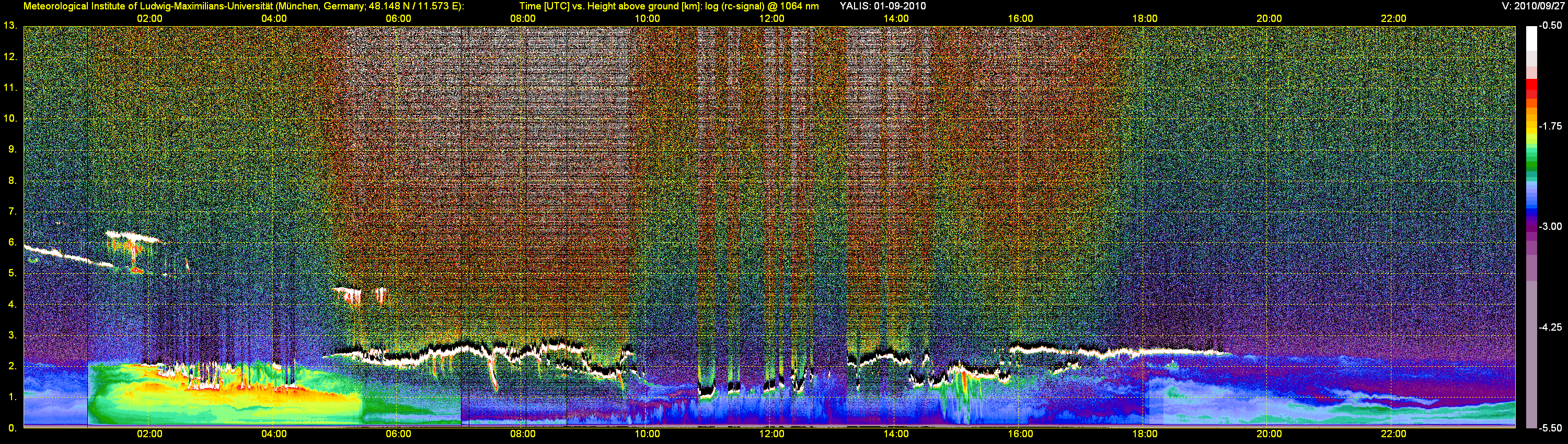The width and height of the screenshot is (1568, 444).
Task: Pick the 1. km height axis label
Action: (x=12, y=396)
